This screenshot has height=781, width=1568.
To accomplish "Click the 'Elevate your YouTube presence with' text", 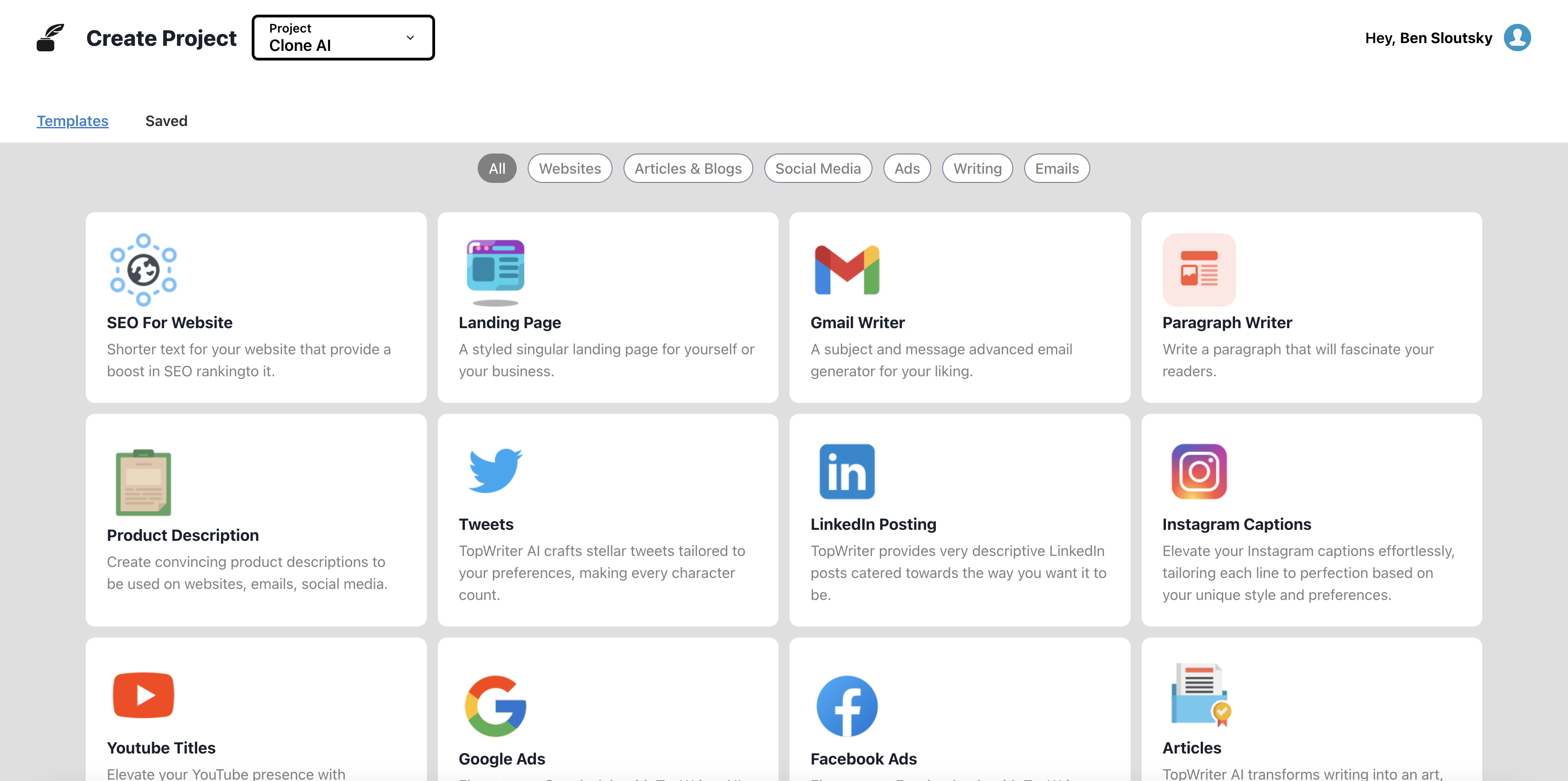I will [x=226, y=773].
